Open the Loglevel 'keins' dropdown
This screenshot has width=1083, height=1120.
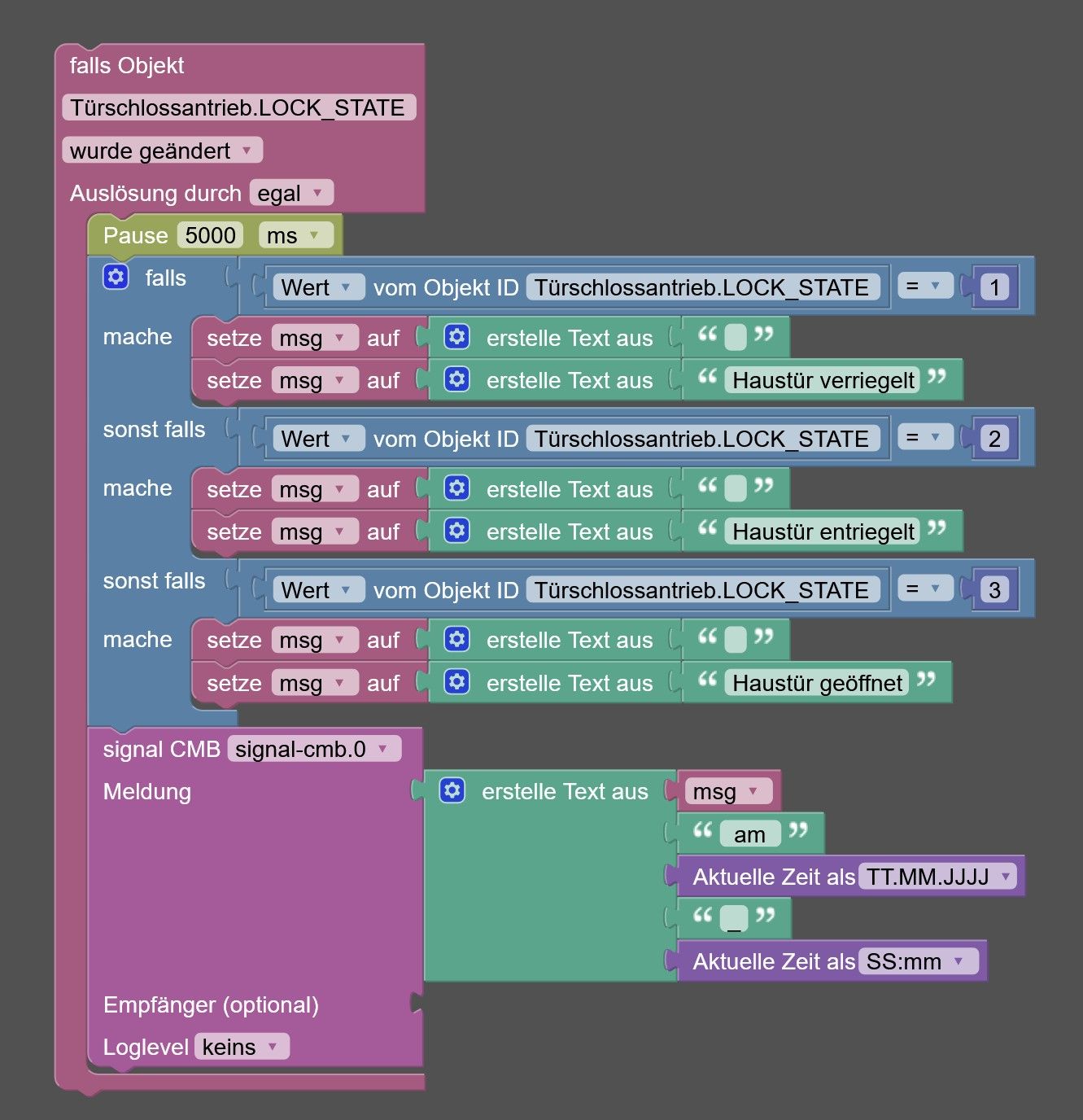coord(242,1047)
